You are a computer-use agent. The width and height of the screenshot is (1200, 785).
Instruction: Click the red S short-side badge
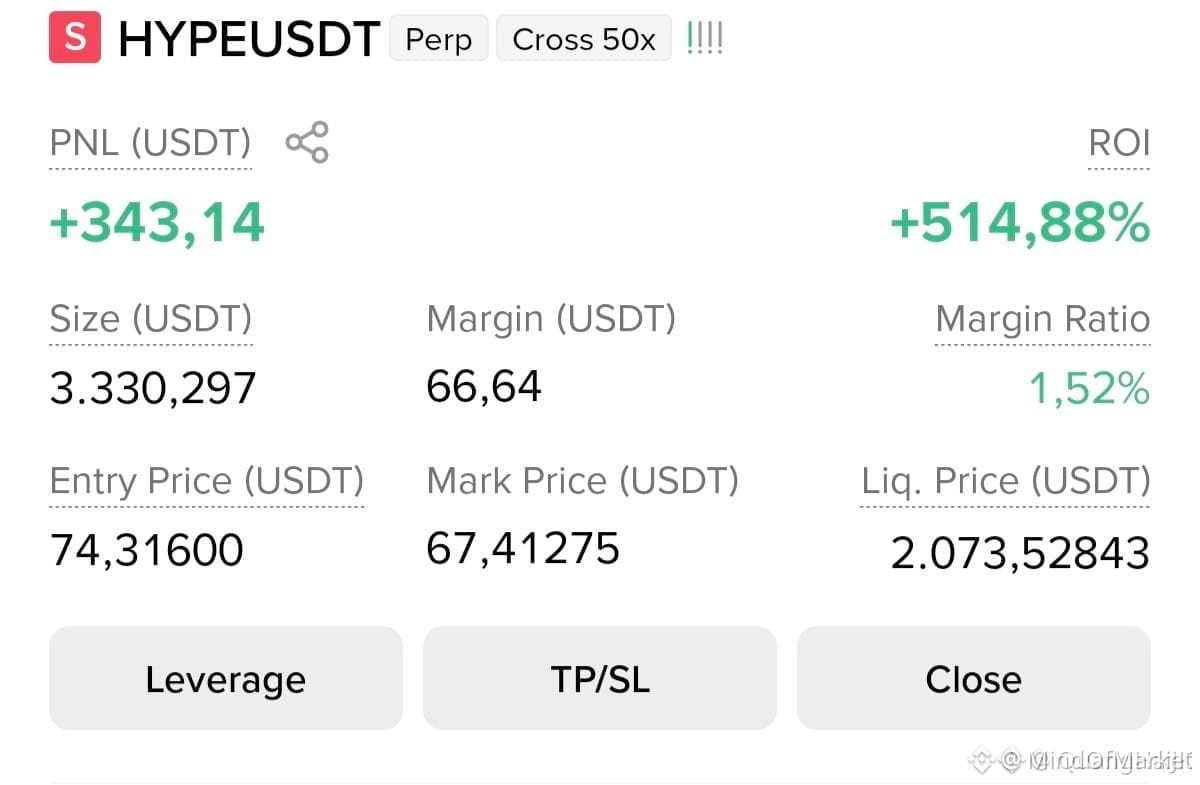(75, 38)
